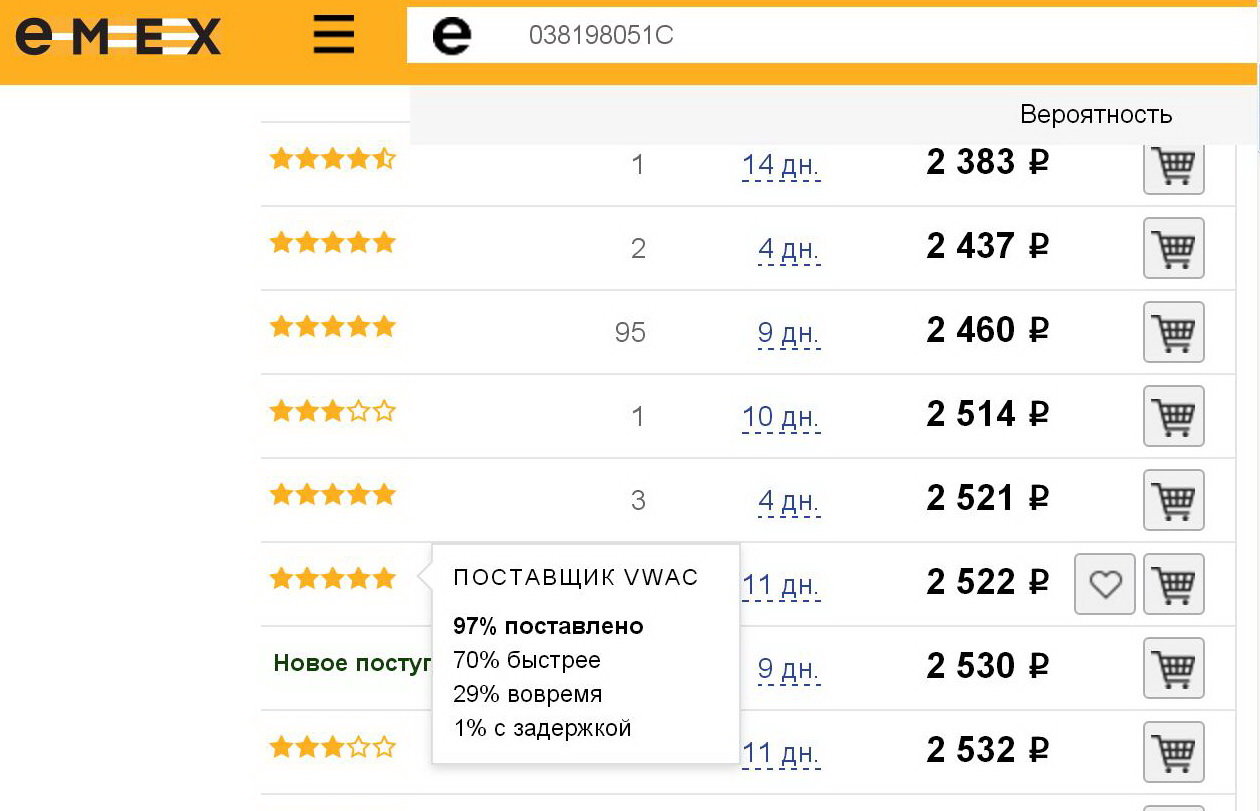Viewport: 1260px width, 811px height.
Task: Open the 10 дн. delivery term link
Action: (781, 416)
